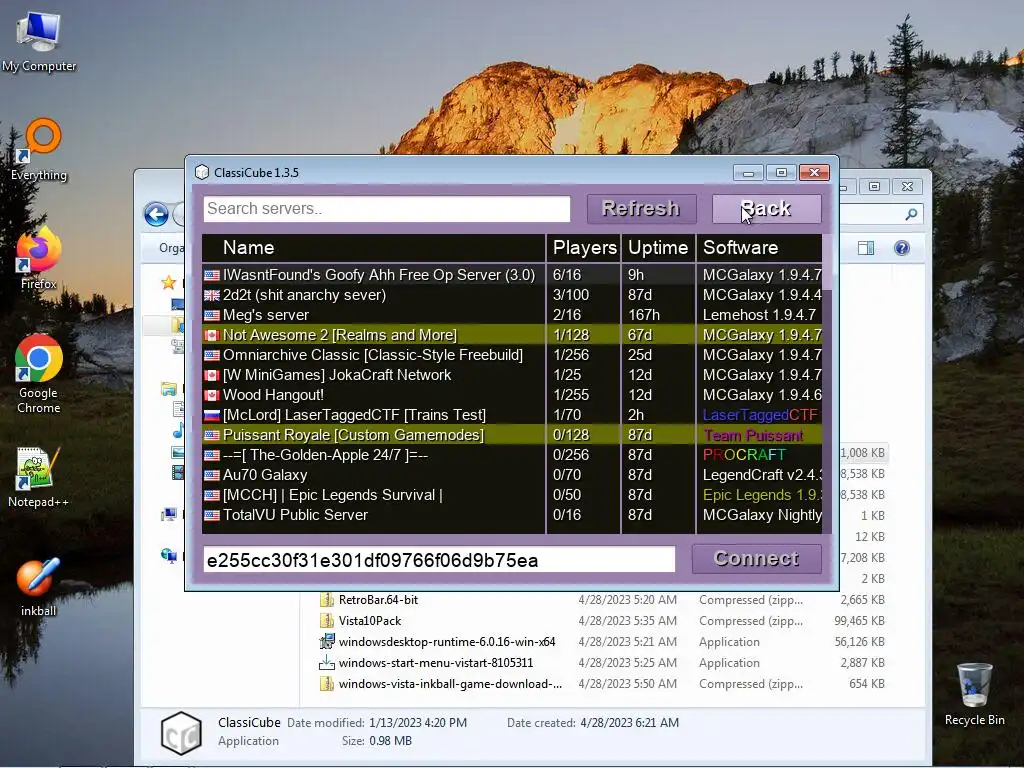Select windows-start-menu-vistart-8105311 file name
This screenshot has width=1024, height=768.
coord(436,663)
